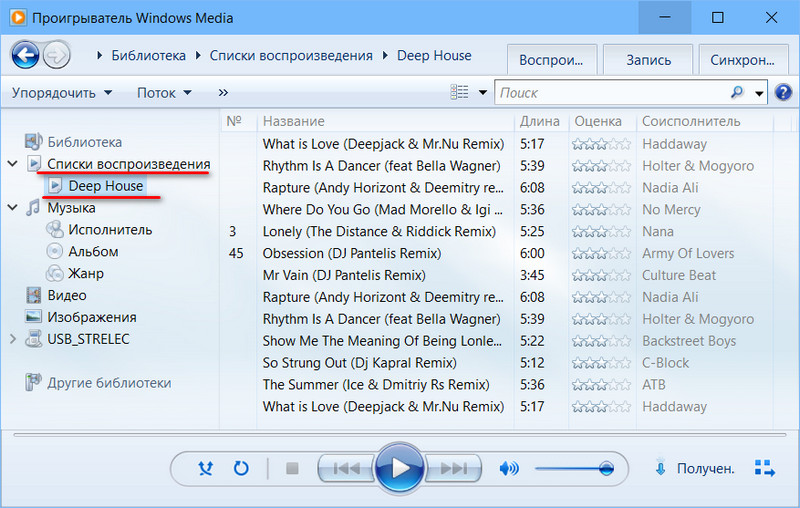Viewport: 800px width, 508px height.
Task: Show more commands with » chevron
Action: tap(223, 93)
